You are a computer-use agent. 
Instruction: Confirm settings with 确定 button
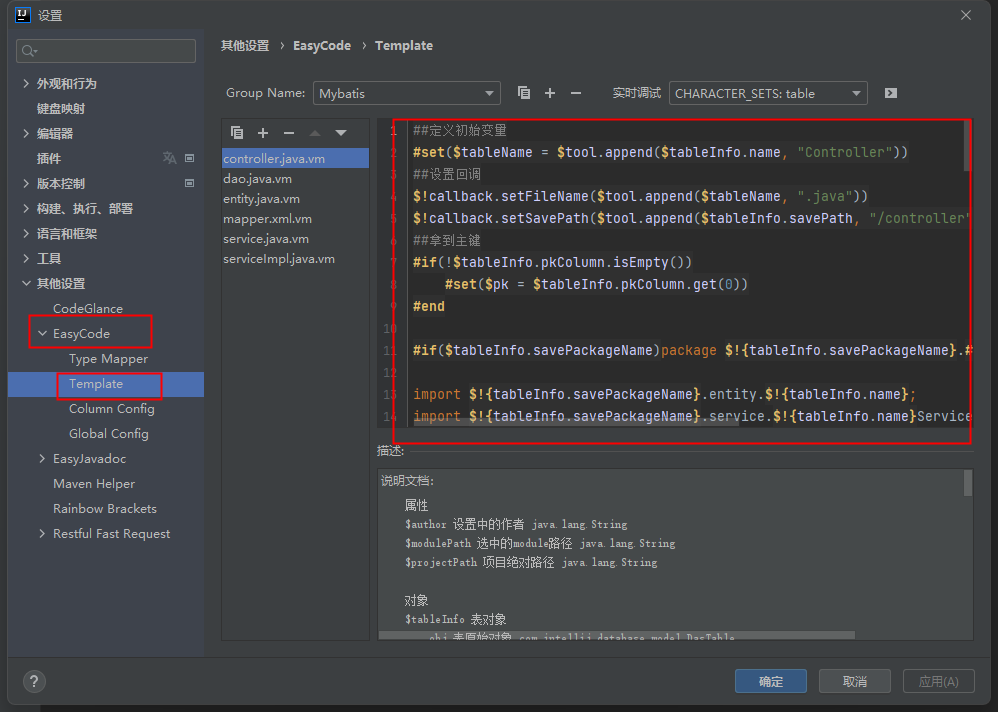pos(770,681)
